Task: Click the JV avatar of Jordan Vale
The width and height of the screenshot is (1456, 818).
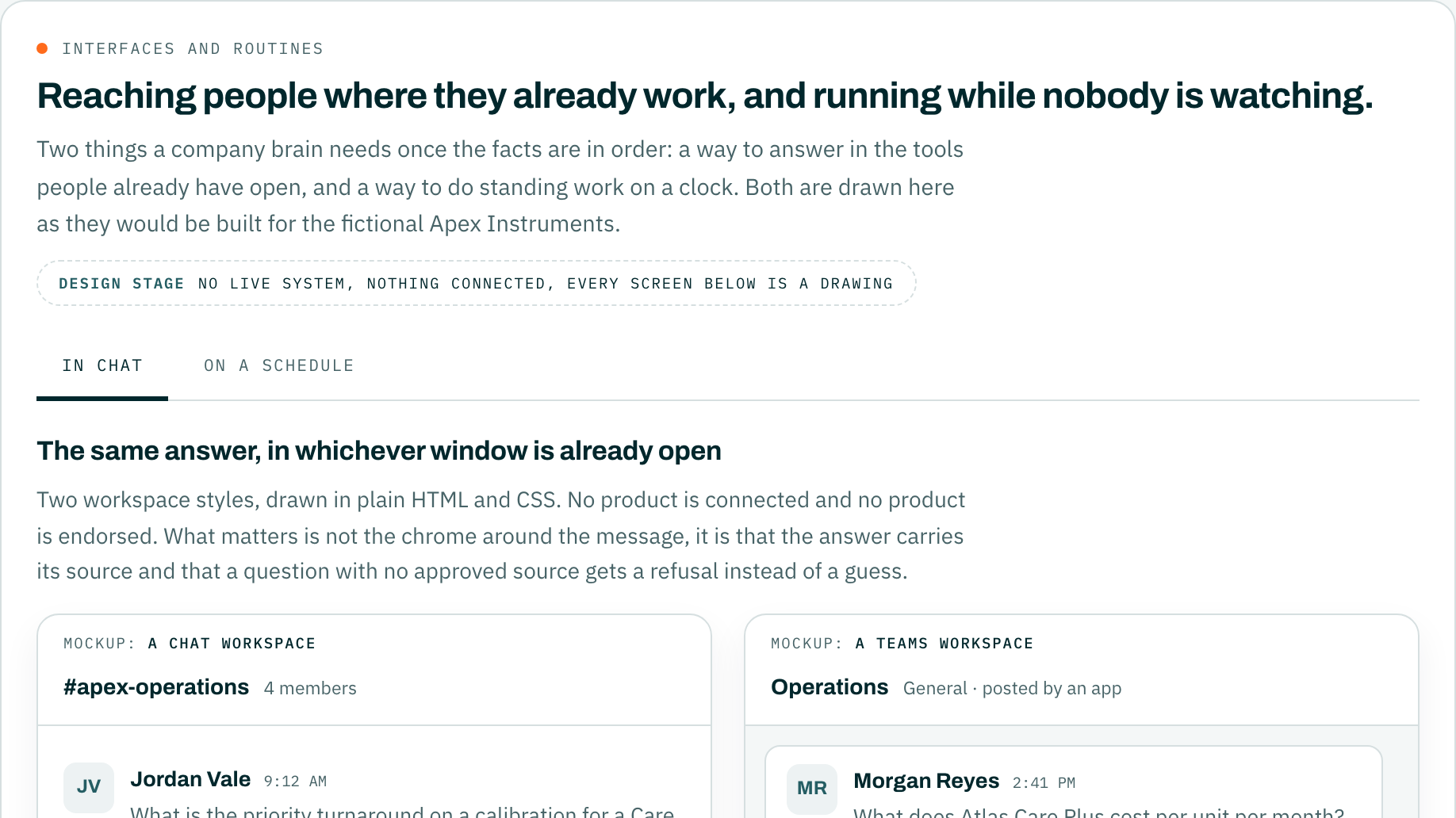Action: coord(89,787)
